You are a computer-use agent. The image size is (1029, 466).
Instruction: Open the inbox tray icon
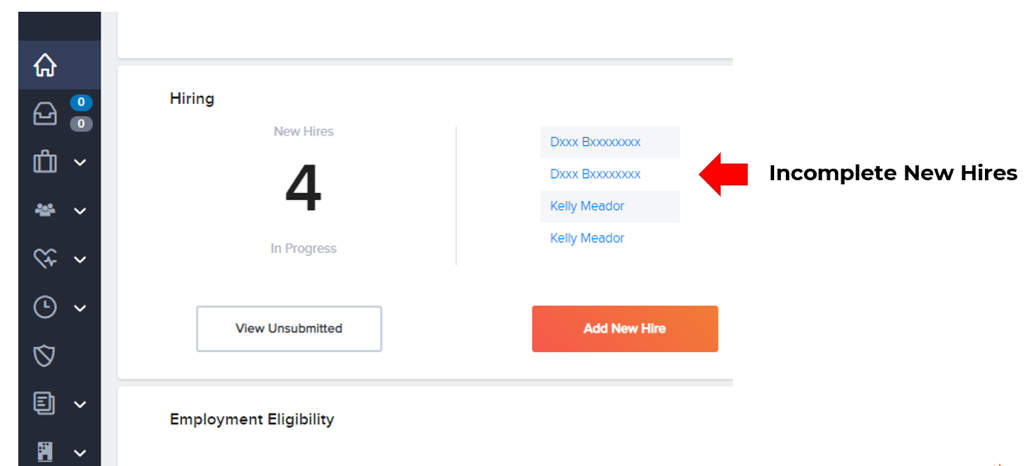pos(45,114)
